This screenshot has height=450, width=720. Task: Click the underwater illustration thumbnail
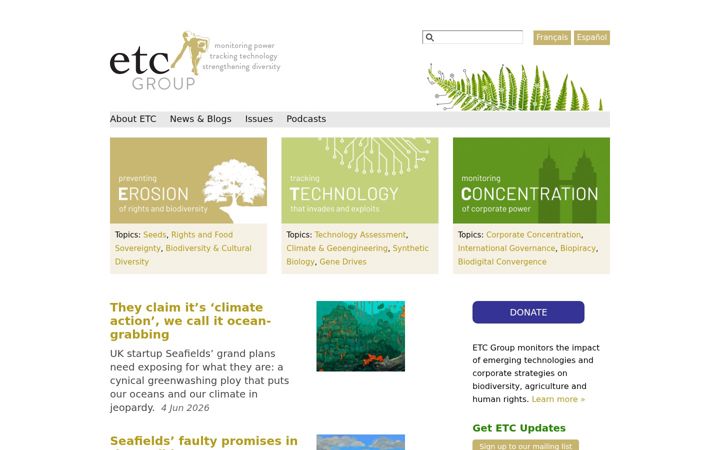click(360, 336)
